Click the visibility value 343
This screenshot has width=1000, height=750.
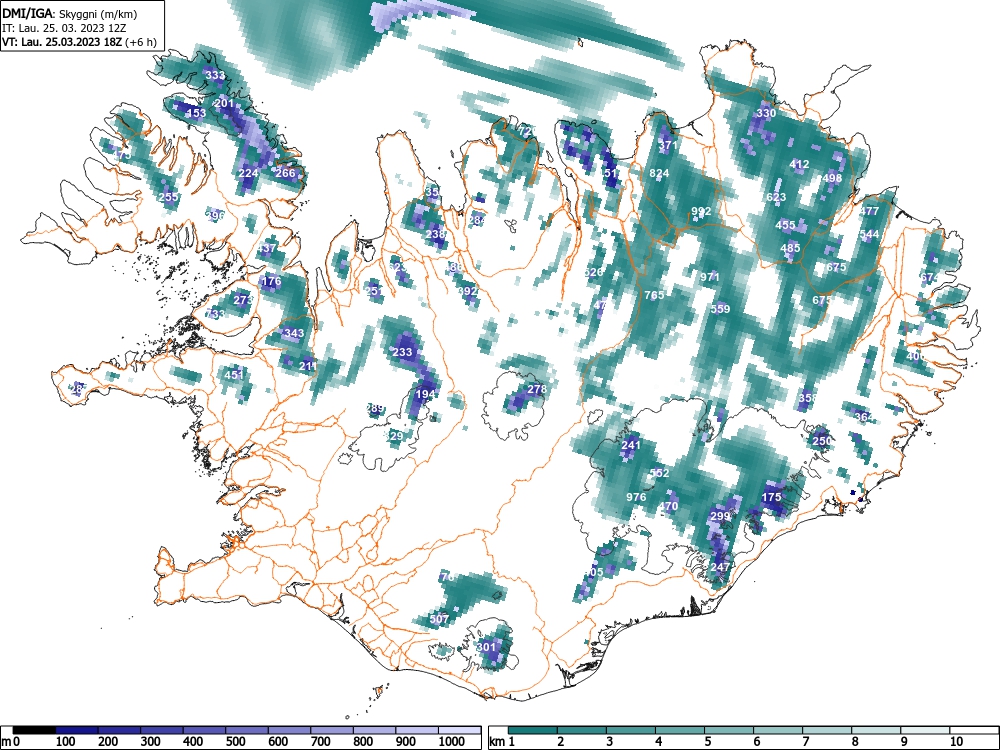click(294, 334)
